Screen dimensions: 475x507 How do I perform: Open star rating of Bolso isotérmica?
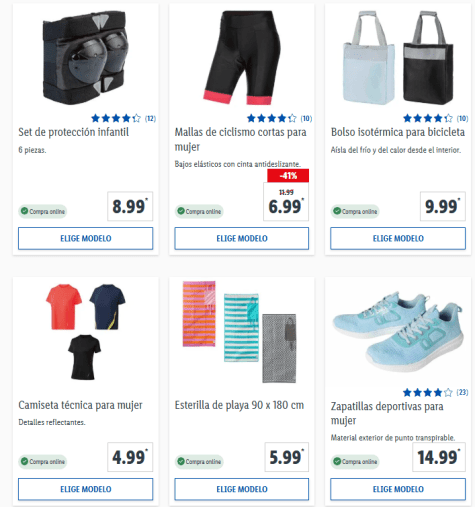(x=435, y=118)
